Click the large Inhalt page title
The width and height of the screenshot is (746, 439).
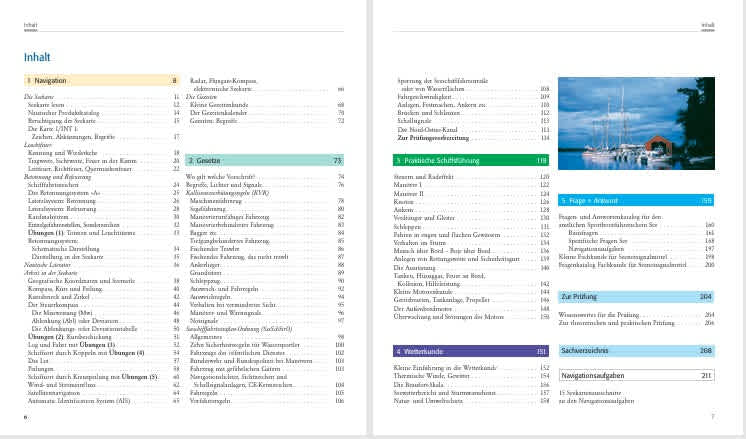(39, 57)
